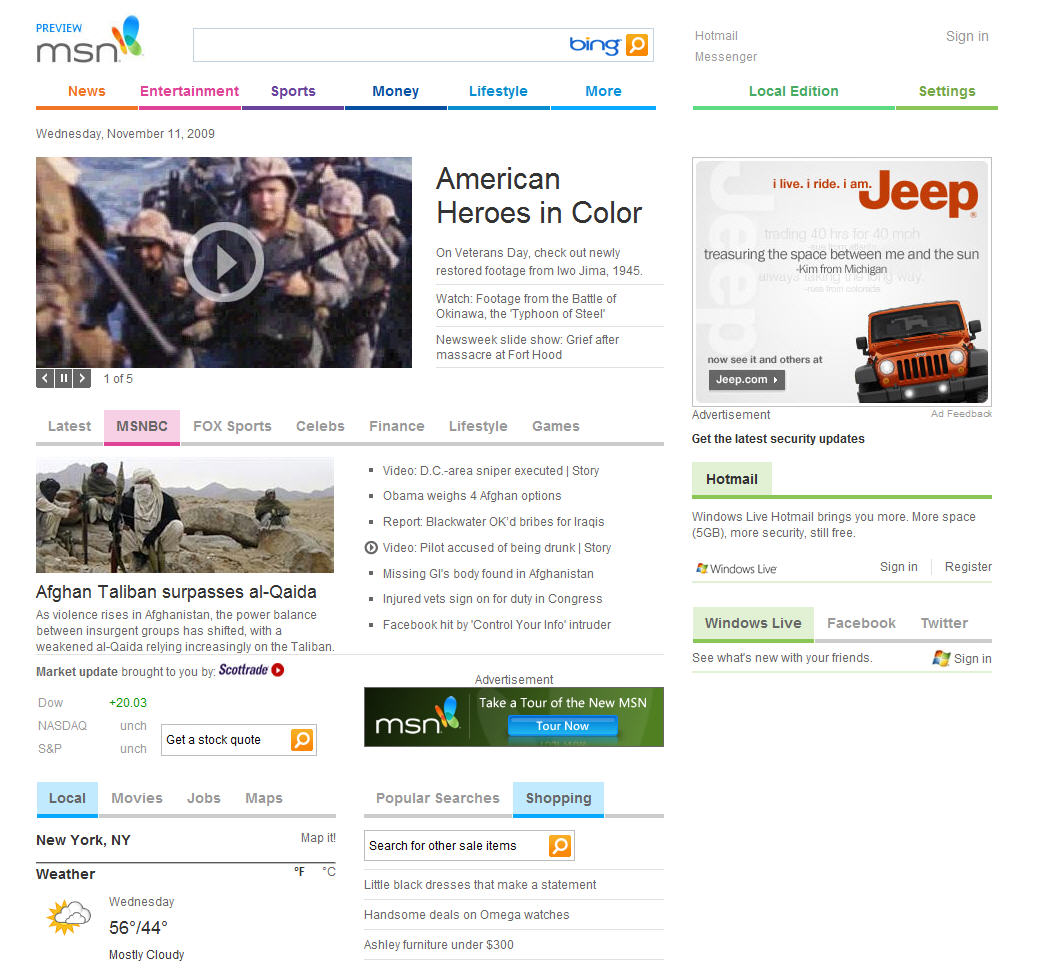Open Little black dresses shopping link

(x=480, y=885)
